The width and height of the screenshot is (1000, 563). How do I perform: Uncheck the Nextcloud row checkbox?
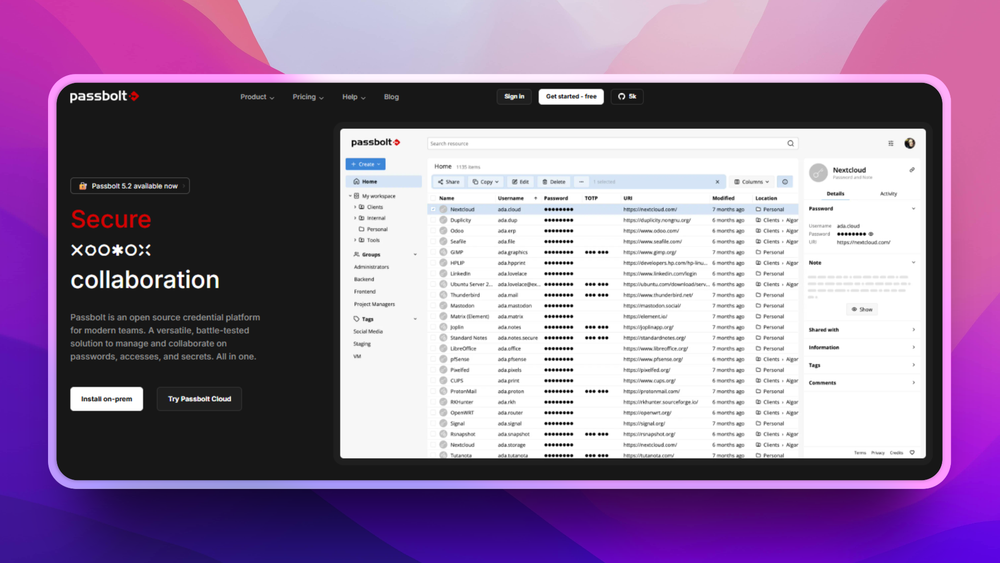[433, 209]
